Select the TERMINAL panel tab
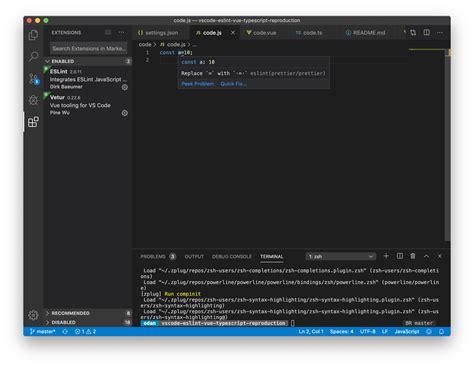Screen dimensions: 474x367 (272, 256)
